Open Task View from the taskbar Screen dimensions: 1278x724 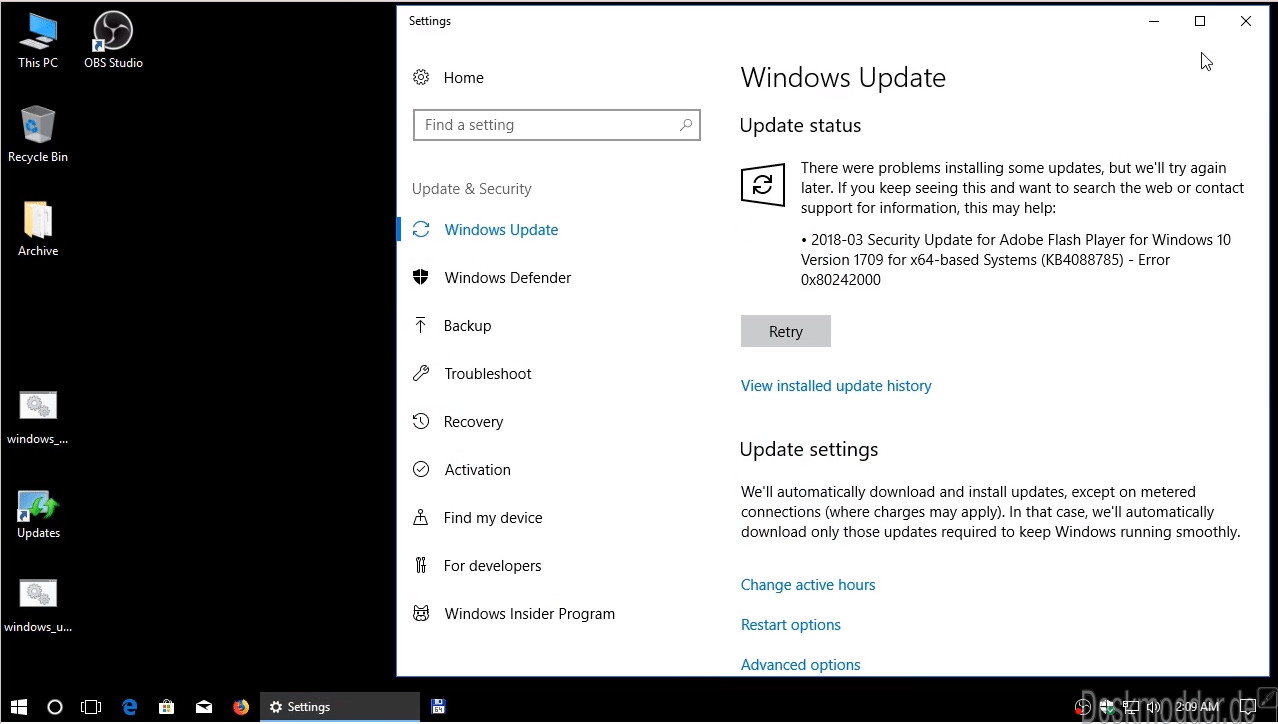[x=91, y=707]
